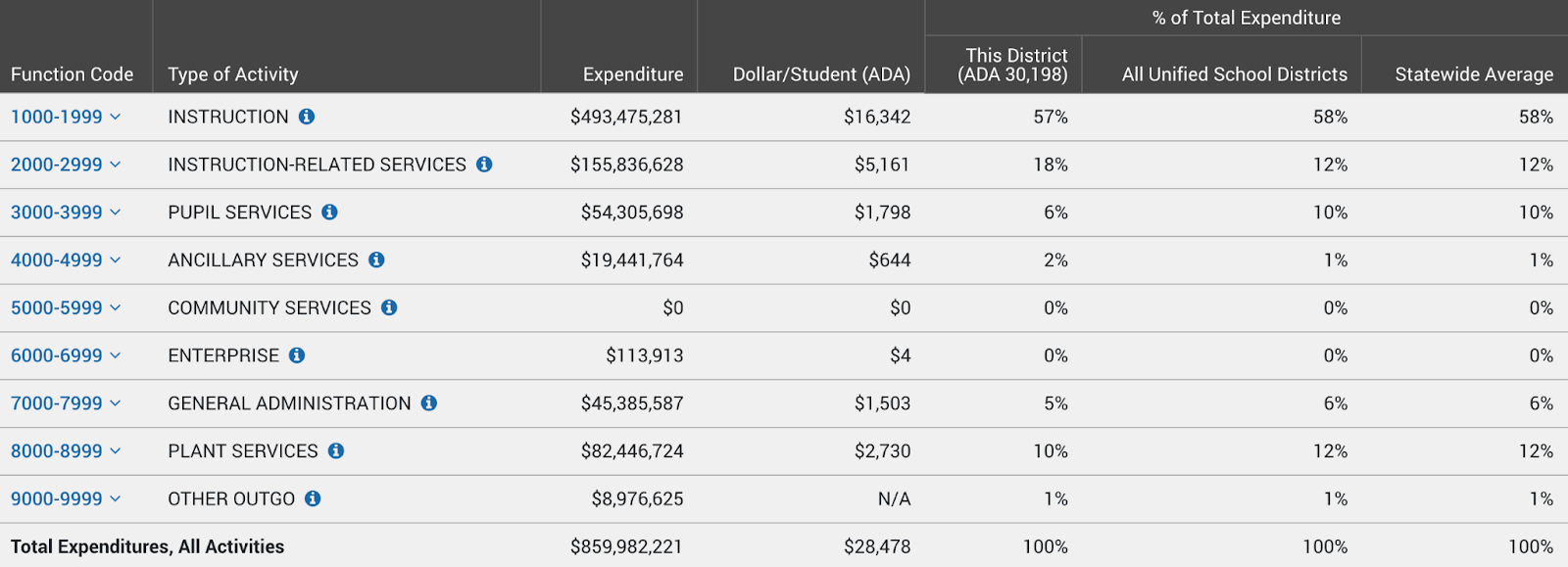Expand the 8000-8999 chevron
Viewport: 1568px width, 567px height.
coord(116,451)
